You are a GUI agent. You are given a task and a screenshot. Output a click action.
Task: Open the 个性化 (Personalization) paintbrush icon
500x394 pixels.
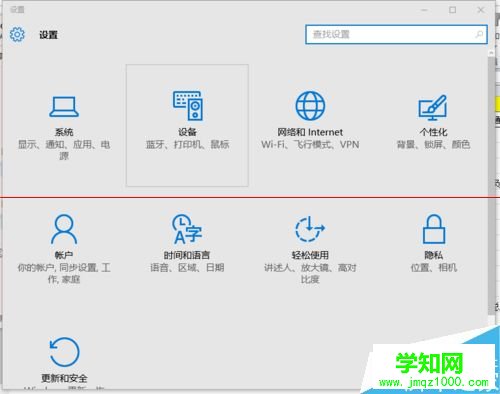point(433,107)
